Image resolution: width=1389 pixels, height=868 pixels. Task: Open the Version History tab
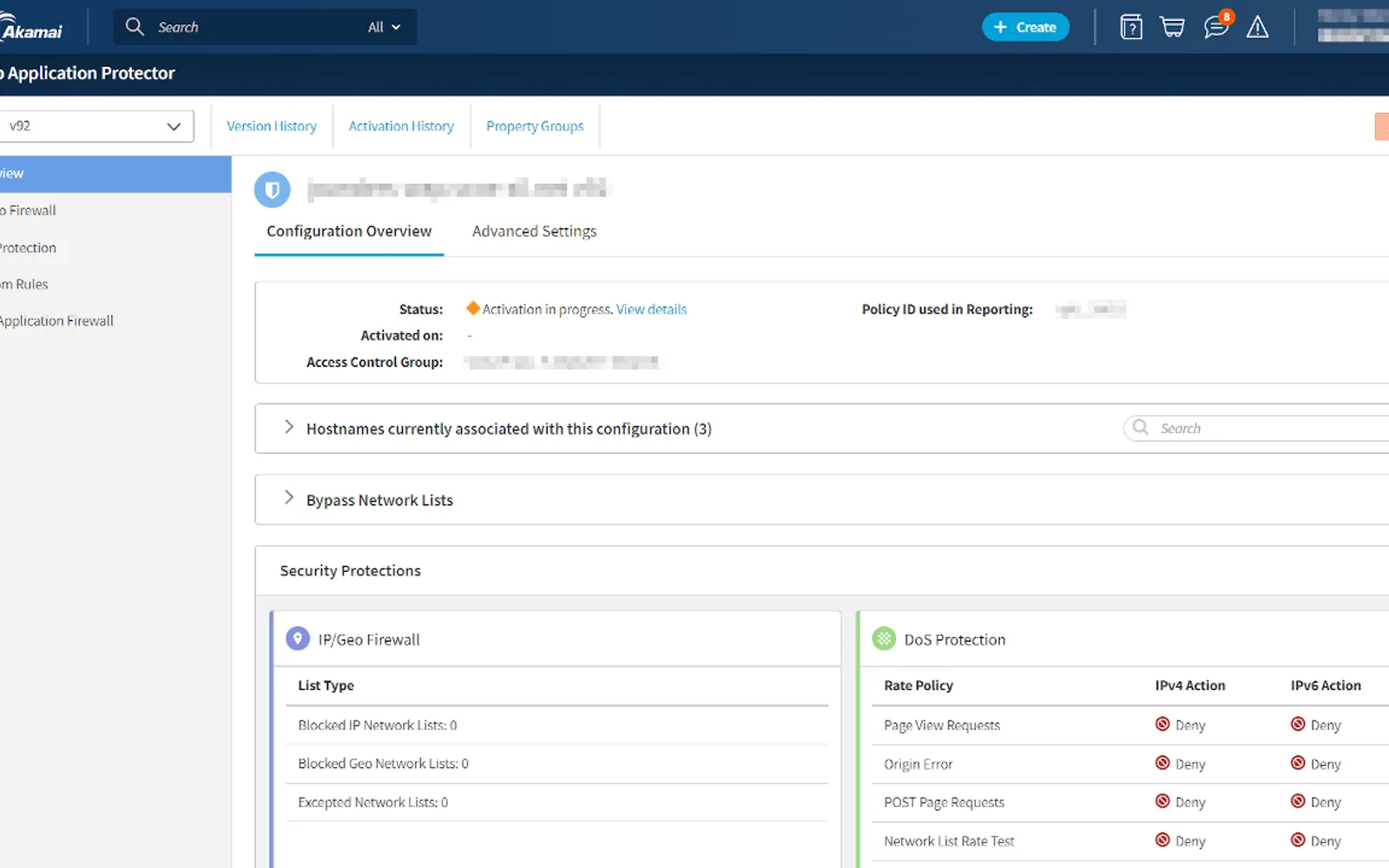tap(271, 126)
